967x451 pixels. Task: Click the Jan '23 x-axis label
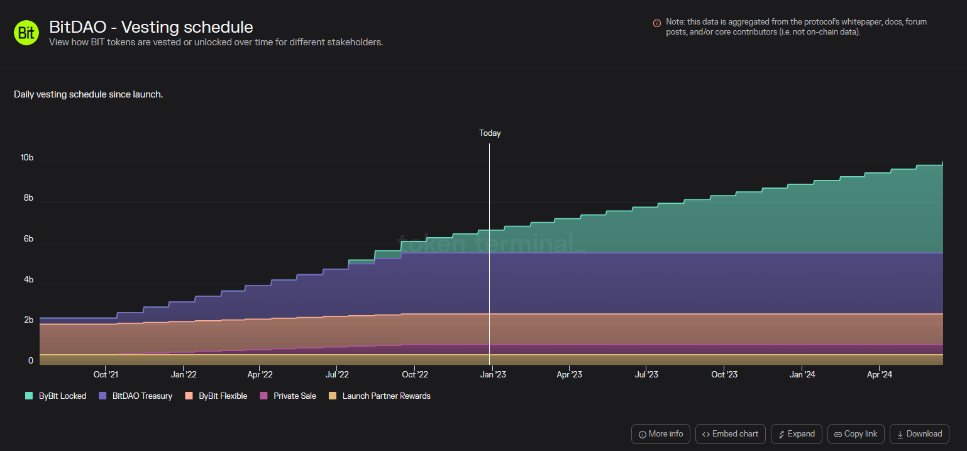coord(493,374)
